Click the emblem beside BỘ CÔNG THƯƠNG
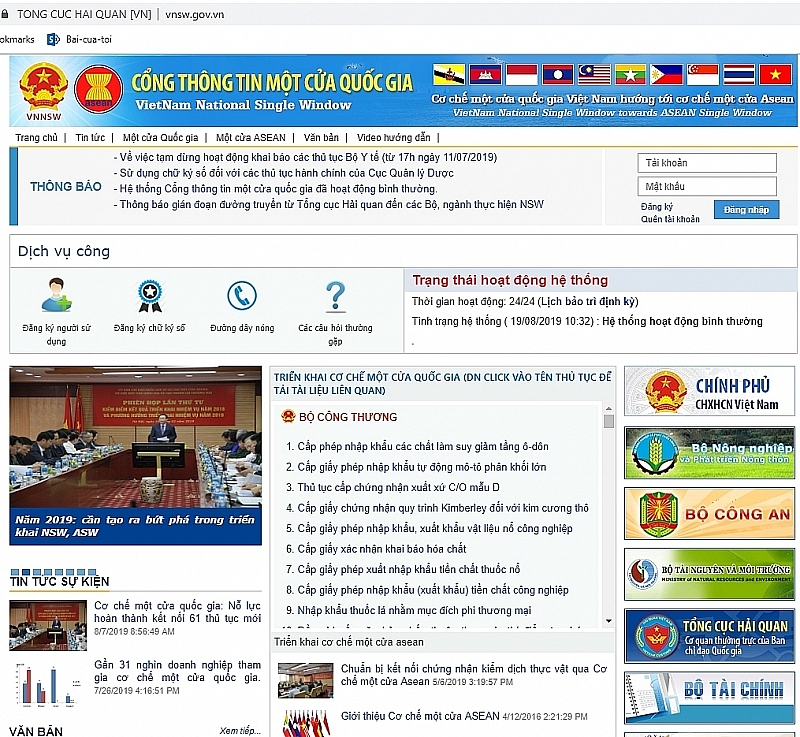Screen dimensions: 800x737 288,416
